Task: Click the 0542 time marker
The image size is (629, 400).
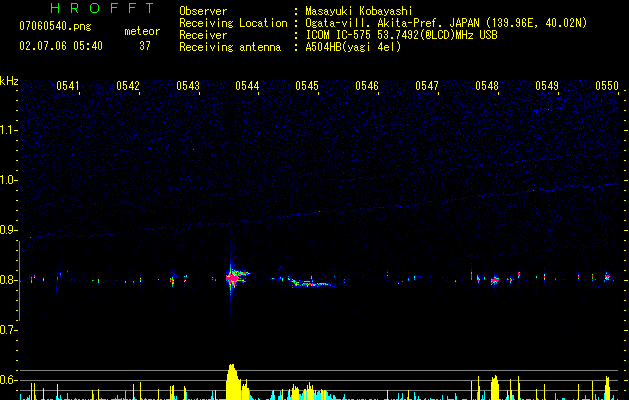Action: 128,86
